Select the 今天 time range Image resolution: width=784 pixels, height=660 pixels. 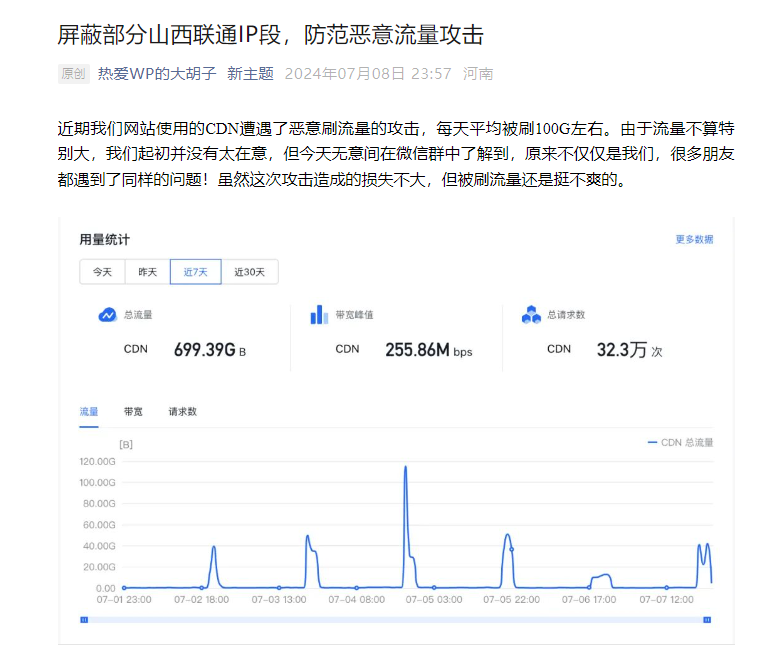coord(102,272)
